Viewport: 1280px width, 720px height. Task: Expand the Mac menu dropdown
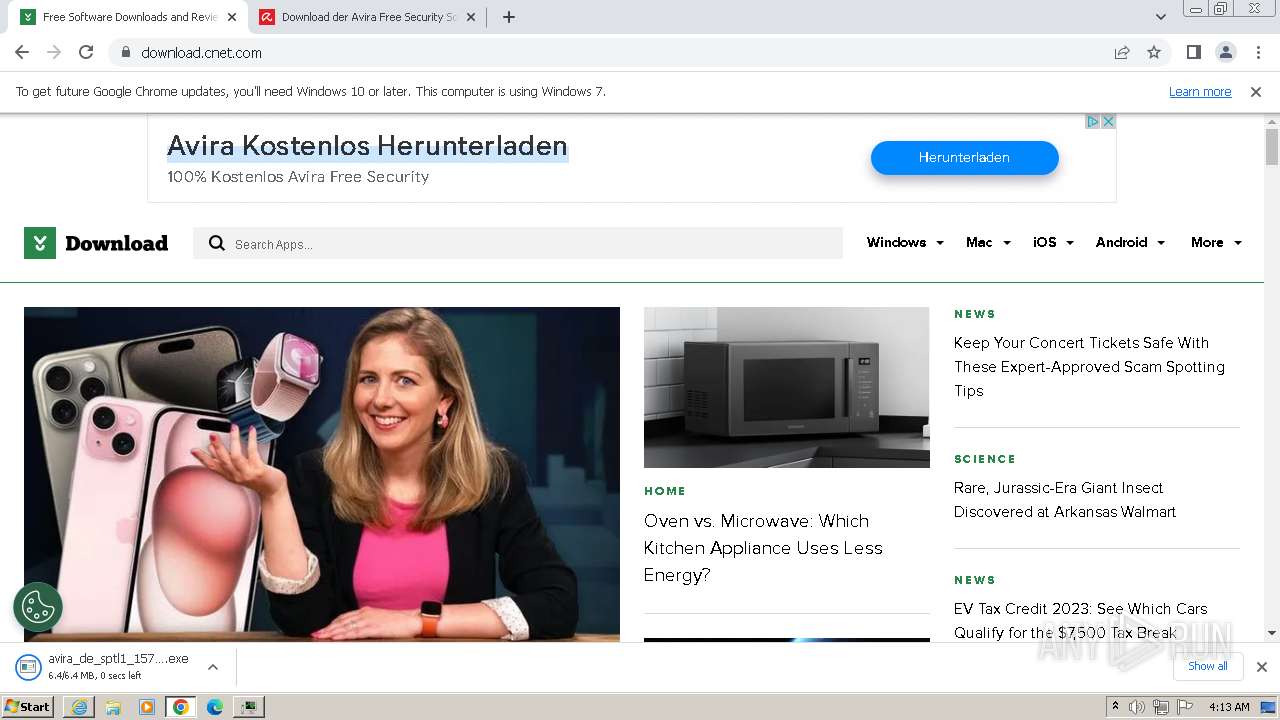pos(988,242)
